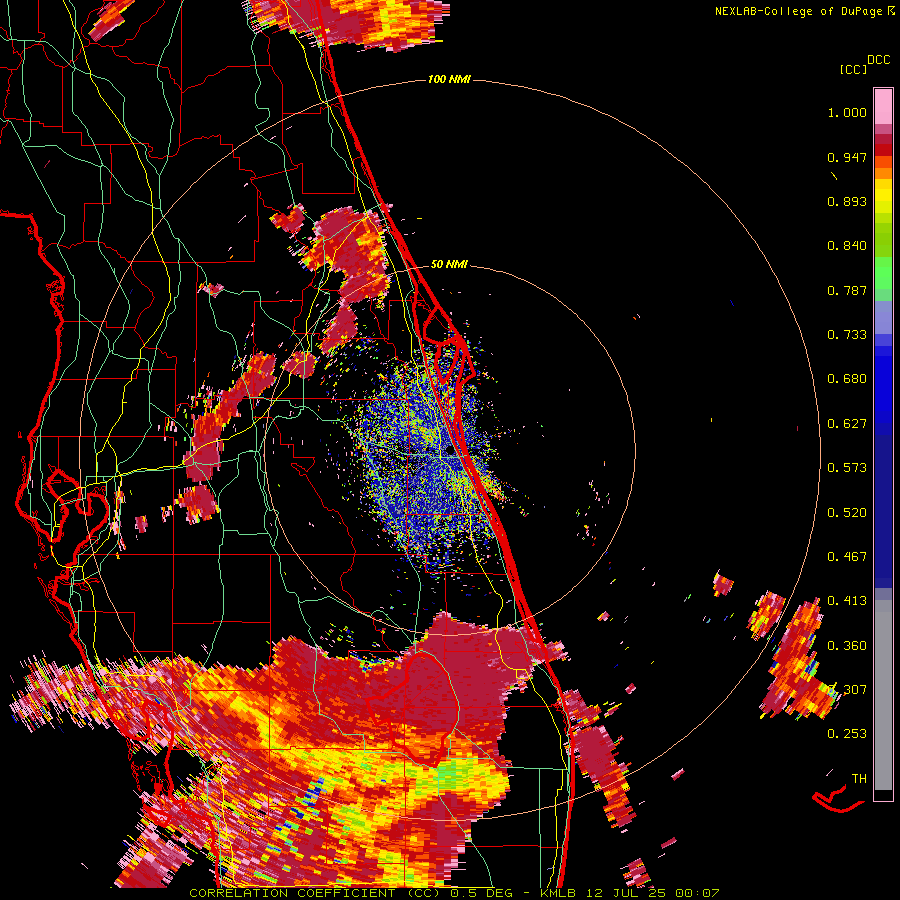Pick the periwinkle light-blue swatch on color bar
The image size is (900, 900).
pyautogui.click(x=883, y=317)
